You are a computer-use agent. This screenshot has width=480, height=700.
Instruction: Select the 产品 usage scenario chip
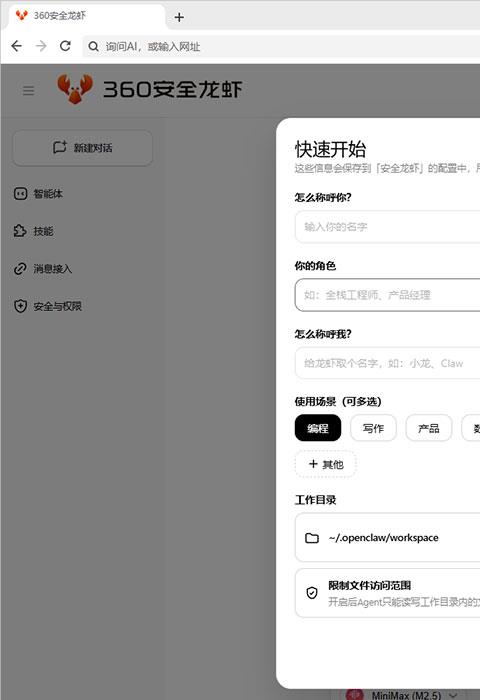click(x=429, y=428)
